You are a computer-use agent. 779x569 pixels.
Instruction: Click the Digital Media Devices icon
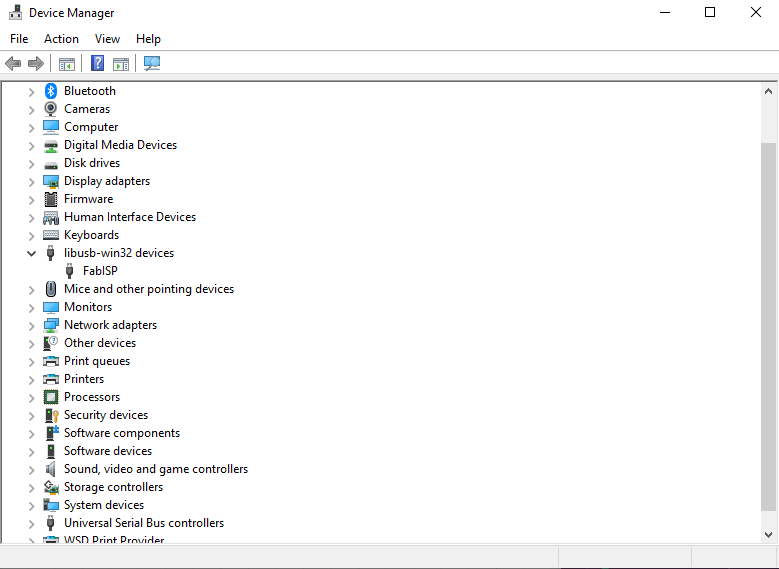[x=51, y=145]
